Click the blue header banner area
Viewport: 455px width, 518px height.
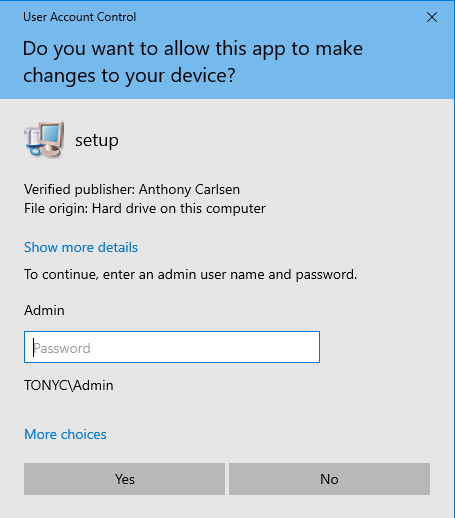(227, 50)
